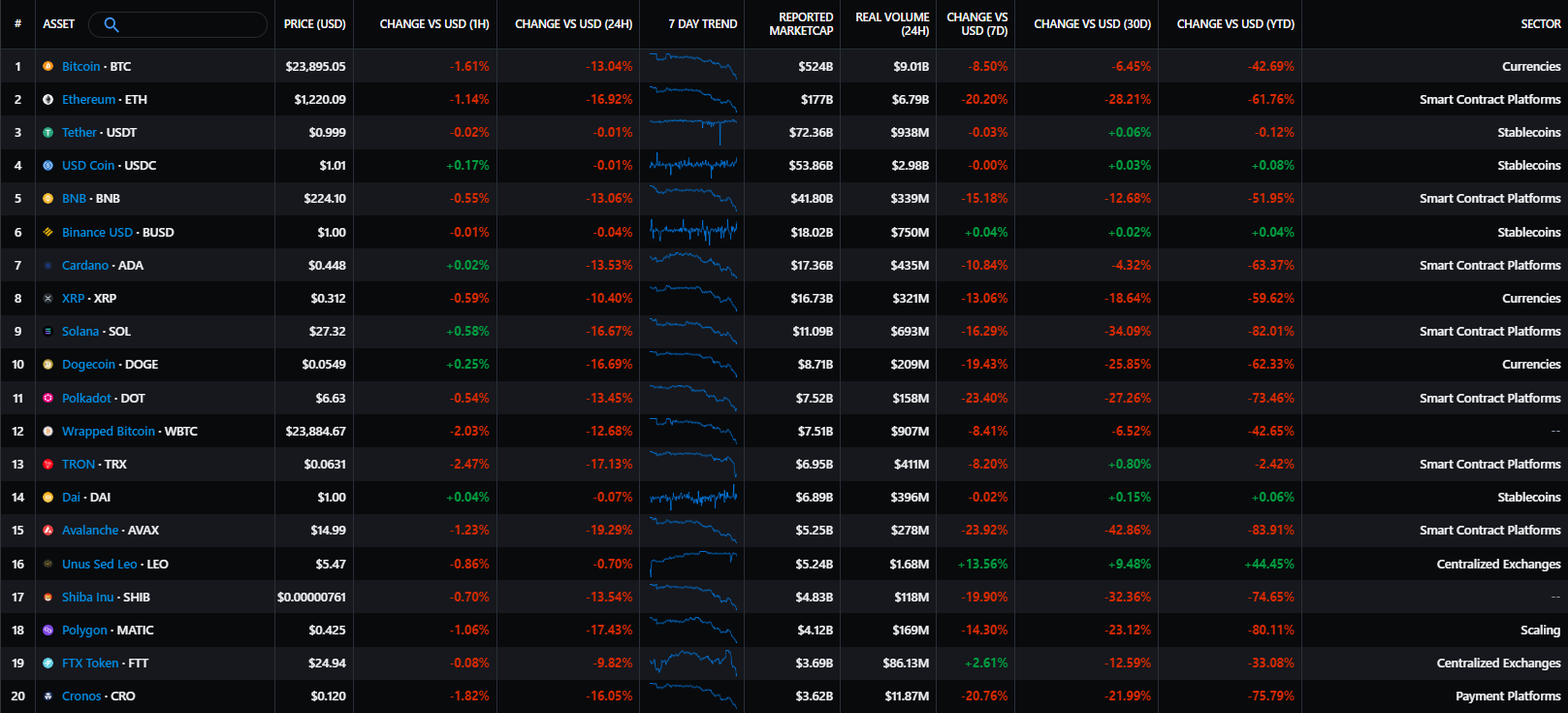Open the Solana asset link
This screenshot has height=713, width=1568.
coord(80,332)
